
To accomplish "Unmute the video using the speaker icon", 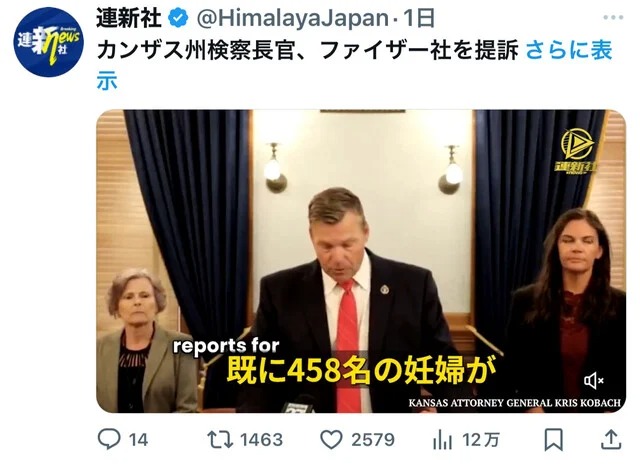I will (x=593, y=381).
